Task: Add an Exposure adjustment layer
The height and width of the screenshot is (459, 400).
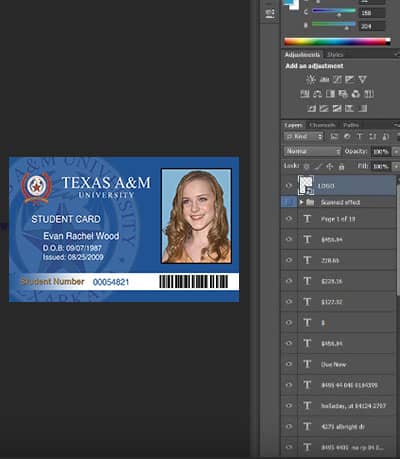Action: tap(350, 79)
